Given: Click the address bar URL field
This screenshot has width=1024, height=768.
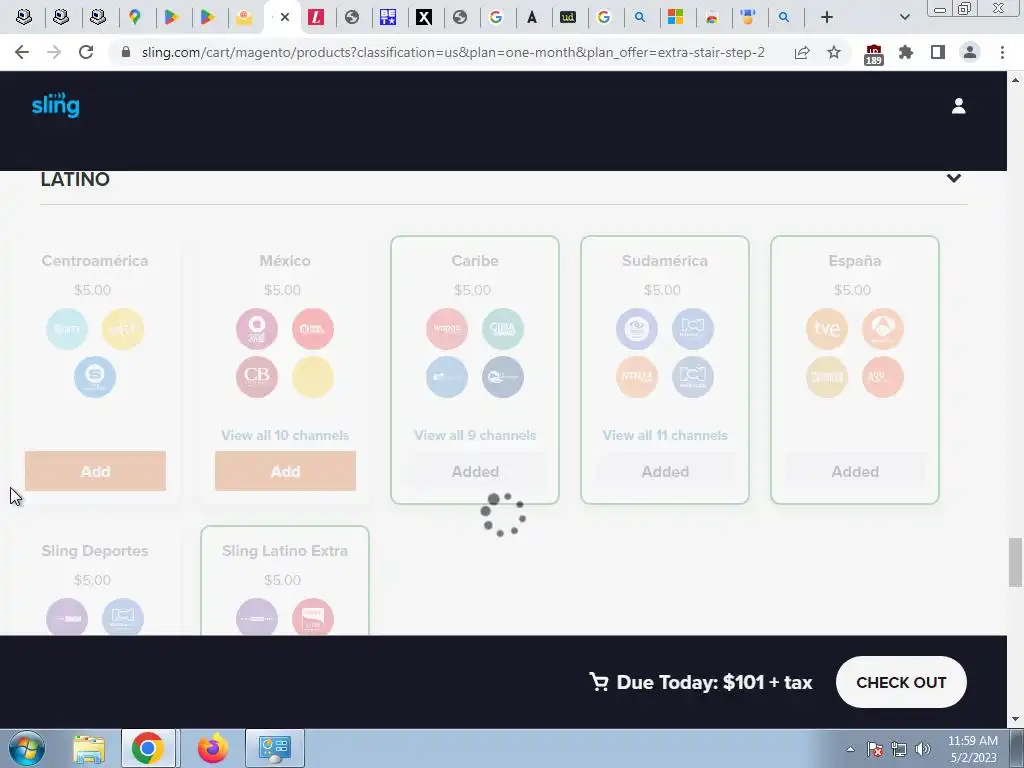Looking at the screenshot, I should pos(453,52).
